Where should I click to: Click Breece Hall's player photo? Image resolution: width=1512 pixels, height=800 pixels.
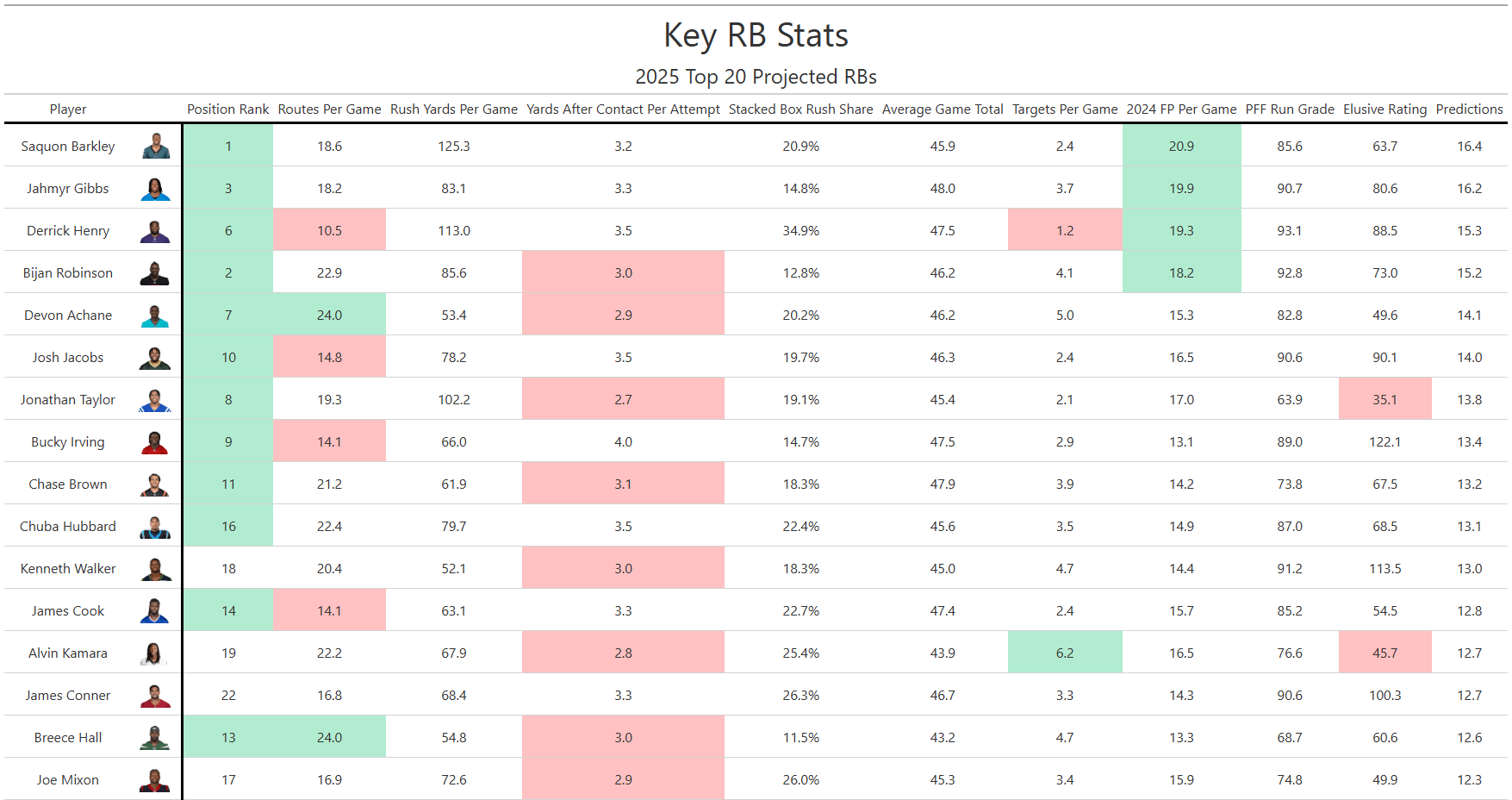[155, 738]
